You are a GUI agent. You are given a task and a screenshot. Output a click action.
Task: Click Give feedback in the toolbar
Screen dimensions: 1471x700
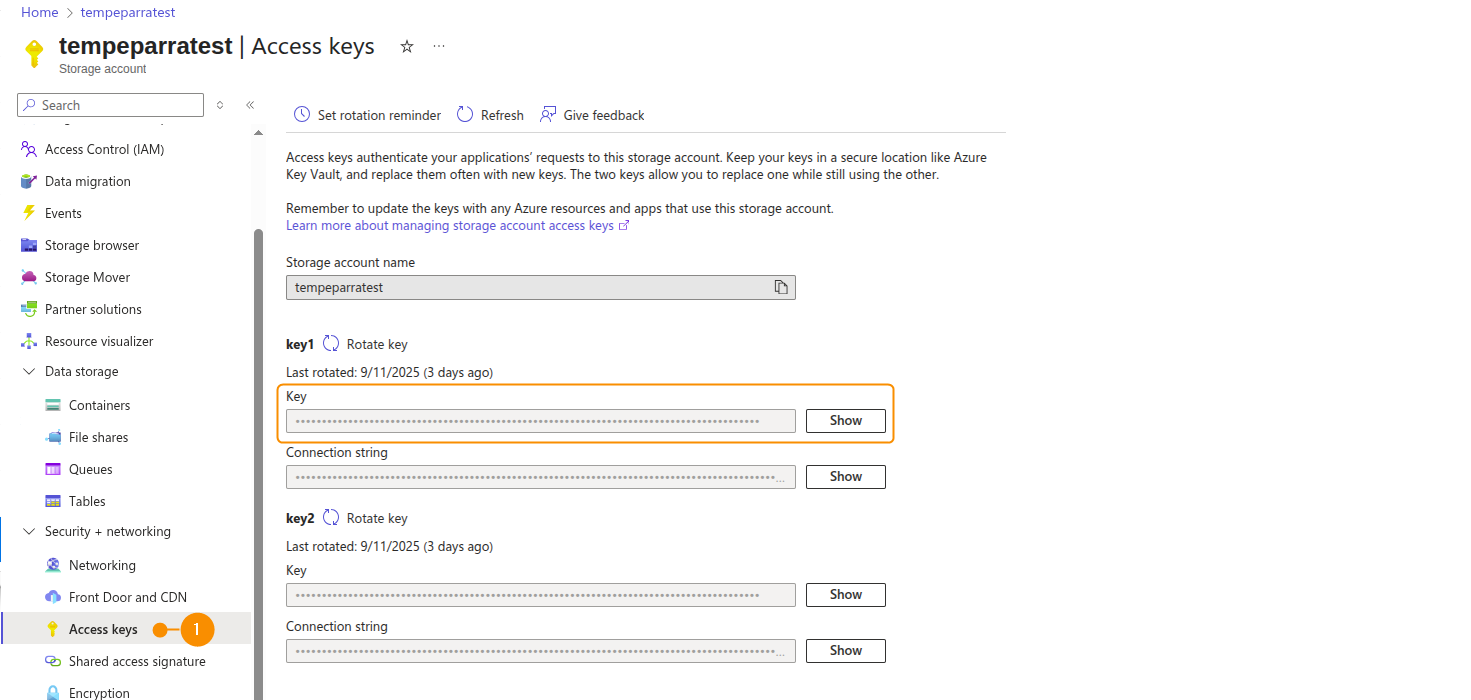(x=592, y=115)
